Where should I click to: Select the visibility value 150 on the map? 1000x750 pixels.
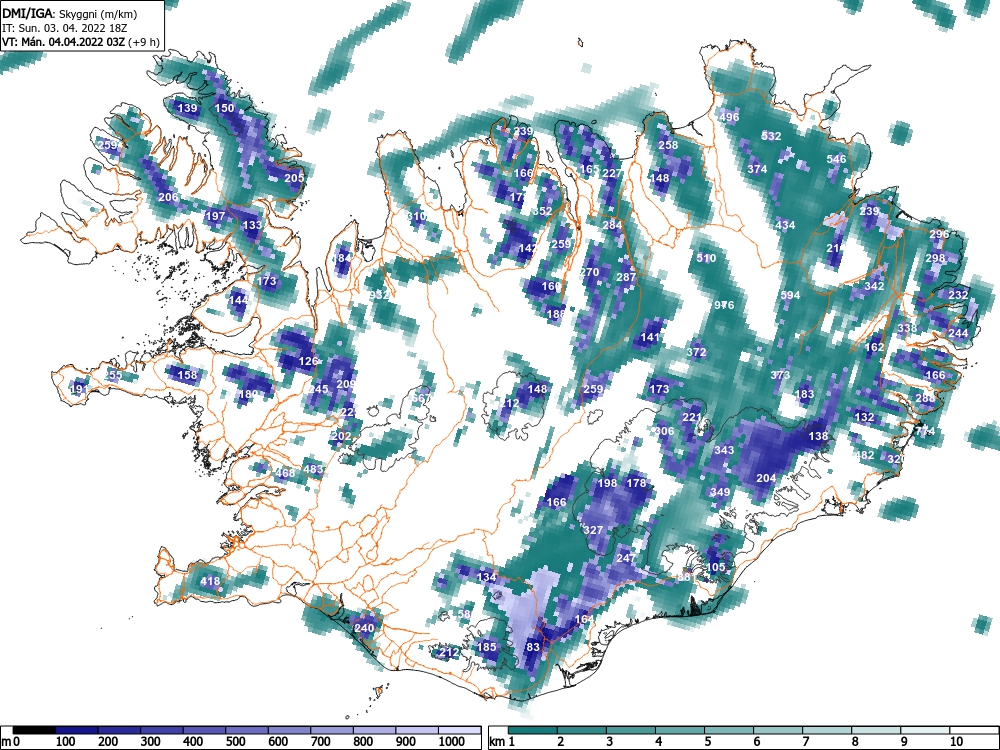pos(224,108)
